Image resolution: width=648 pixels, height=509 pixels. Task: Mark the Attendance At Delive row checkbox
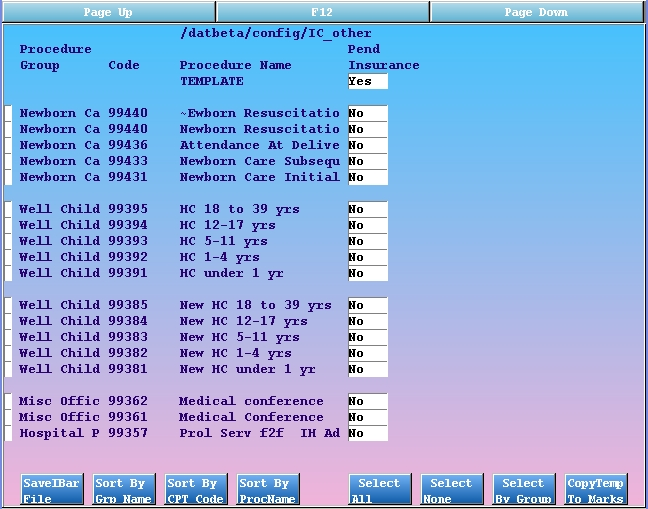click(8, 145)
